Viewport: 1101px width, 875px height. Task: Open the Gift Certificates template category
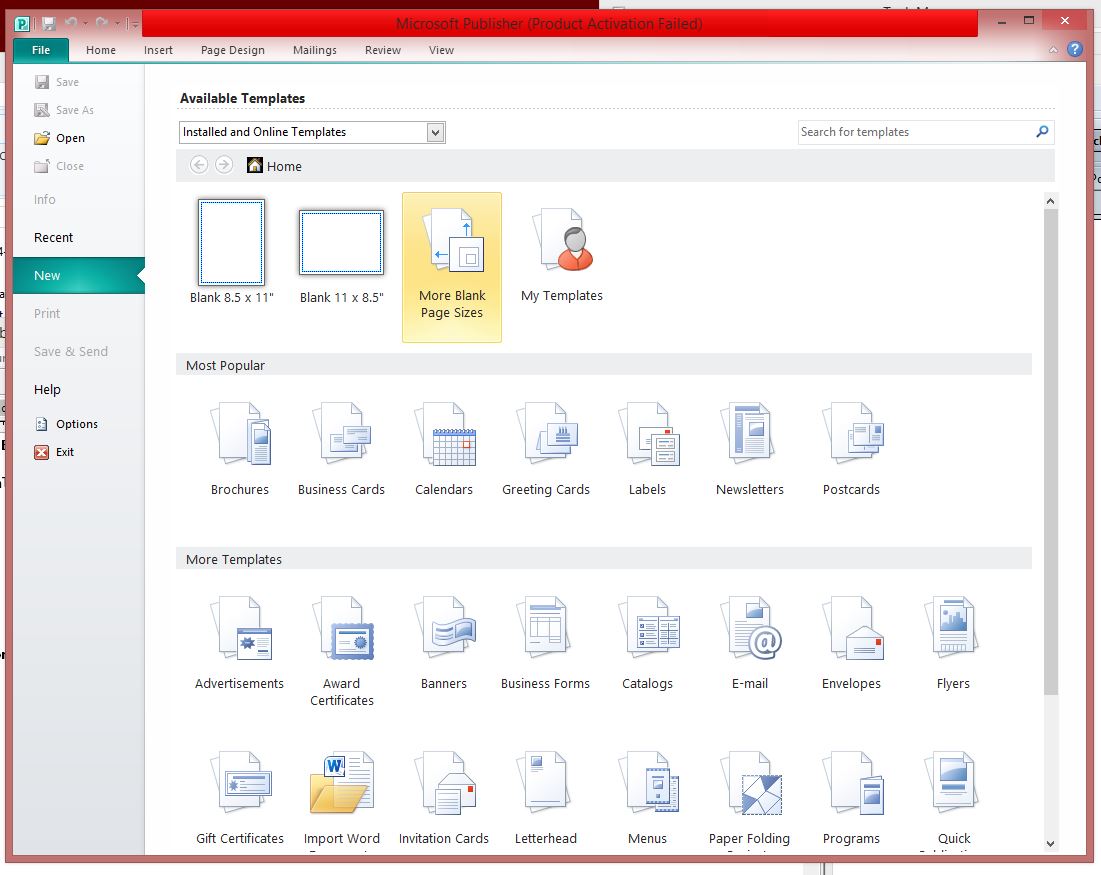click(240, 798)
